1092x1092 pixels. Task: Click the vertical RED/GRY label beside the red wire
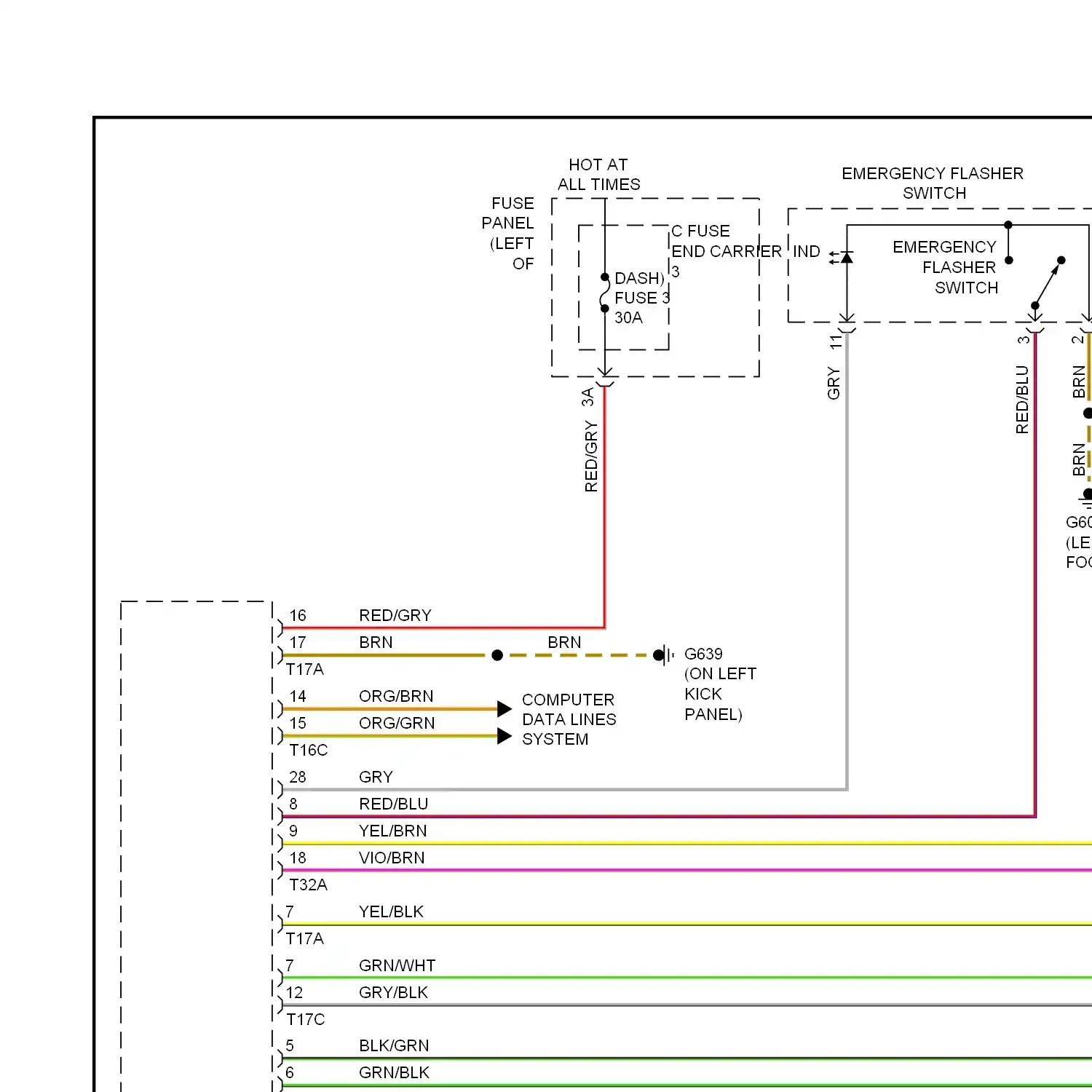[591, 456]
